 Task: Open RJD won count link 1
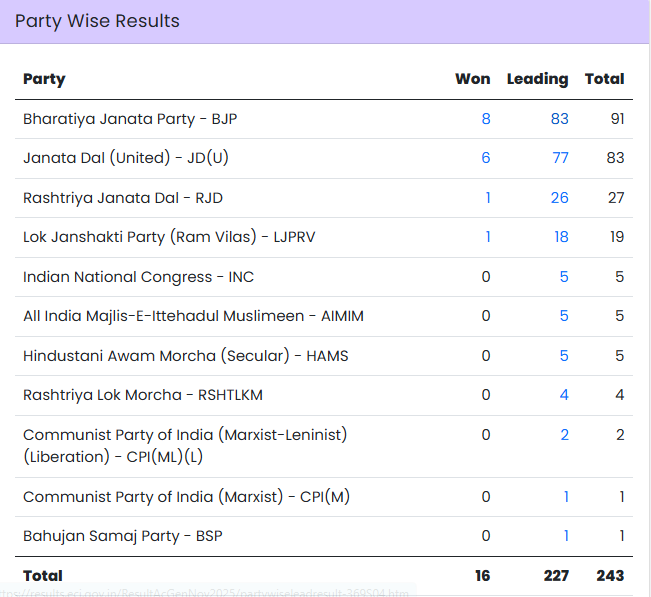pos(488,198)
